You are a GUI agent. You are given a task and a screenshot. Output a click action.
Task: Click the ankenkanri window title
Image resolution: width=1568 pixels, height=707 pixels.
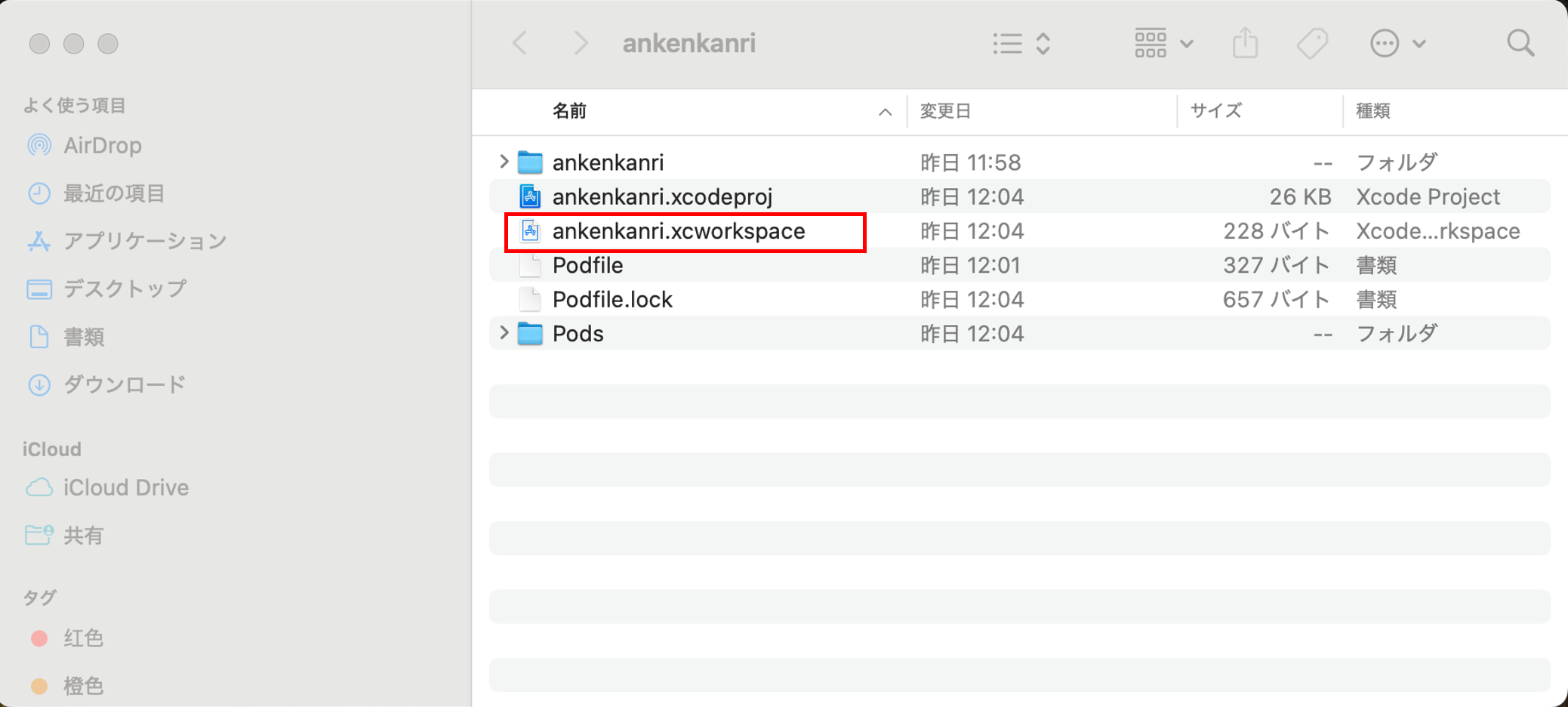689,43
